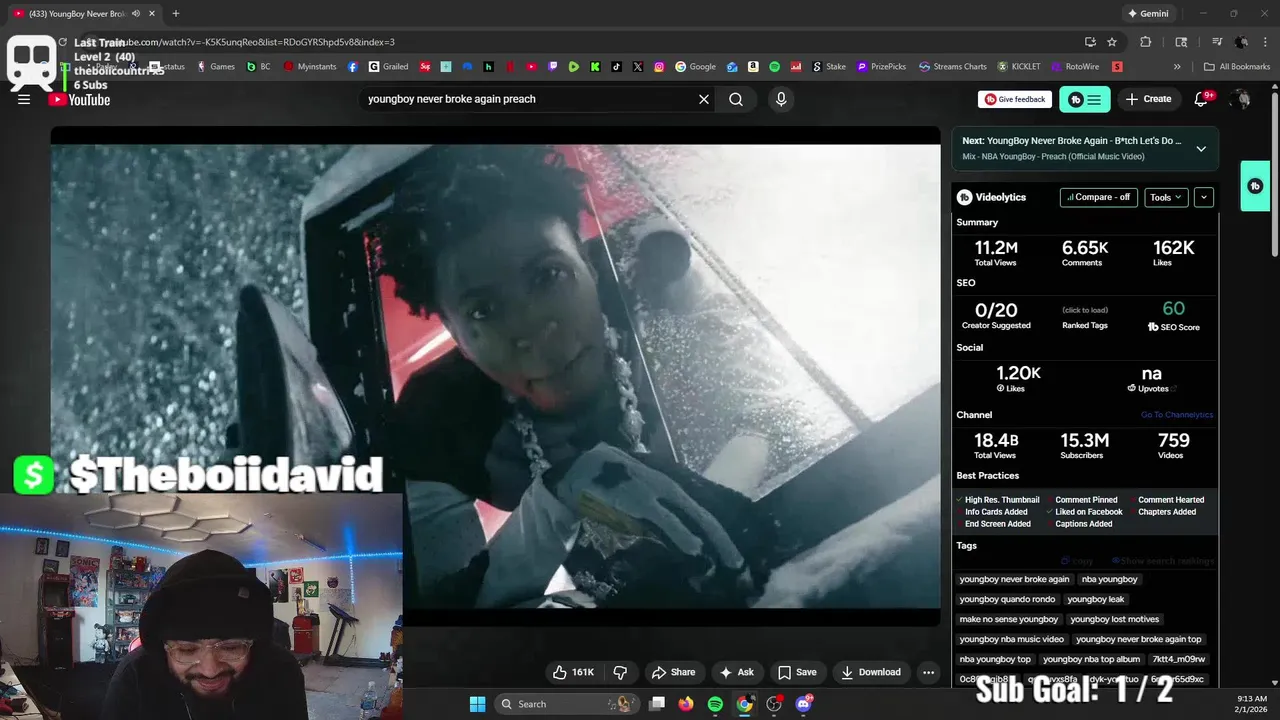Dislike the video with the thumbs down
The image size is (1280, 720).
(620, 672)
